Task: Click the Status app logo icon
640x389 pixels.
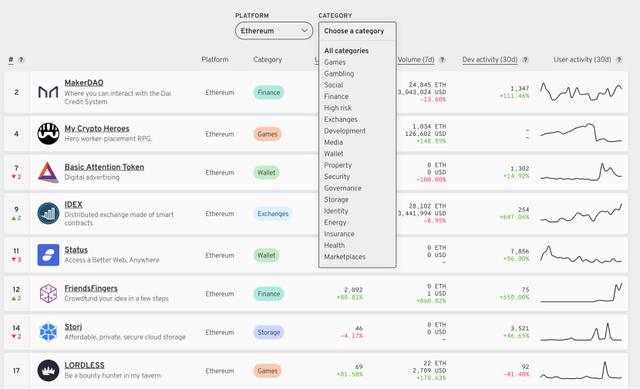Action: tap(48, 255)
